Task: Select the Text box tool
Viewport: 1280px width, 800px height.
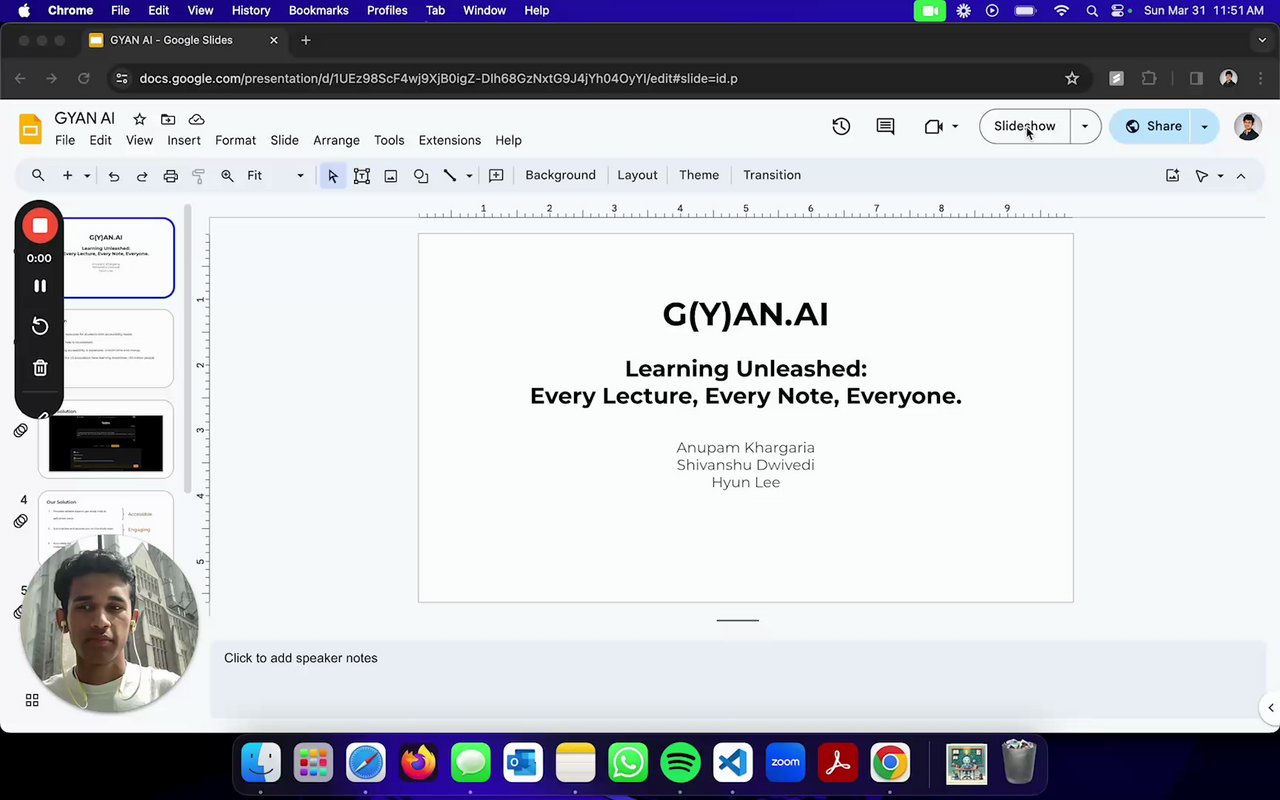Action: click(x=362, y=176)
